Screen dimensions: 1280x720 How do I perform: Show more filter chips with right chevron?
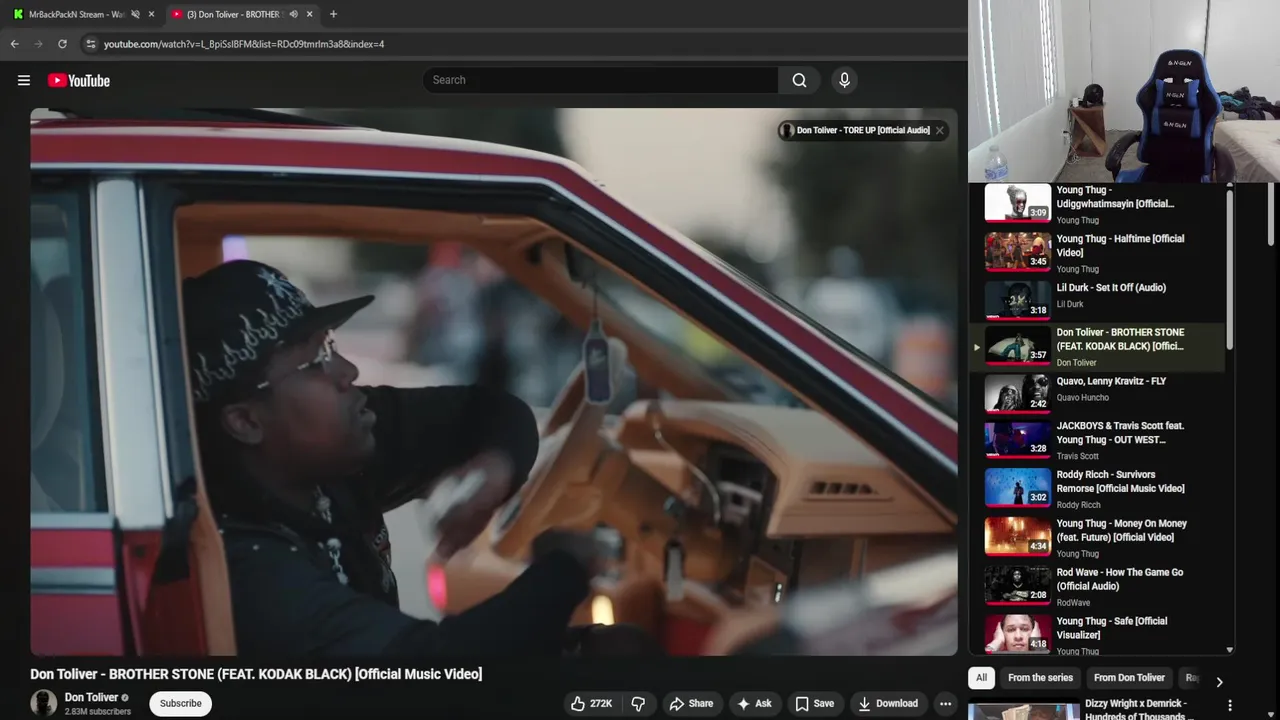click(1219, 682)
